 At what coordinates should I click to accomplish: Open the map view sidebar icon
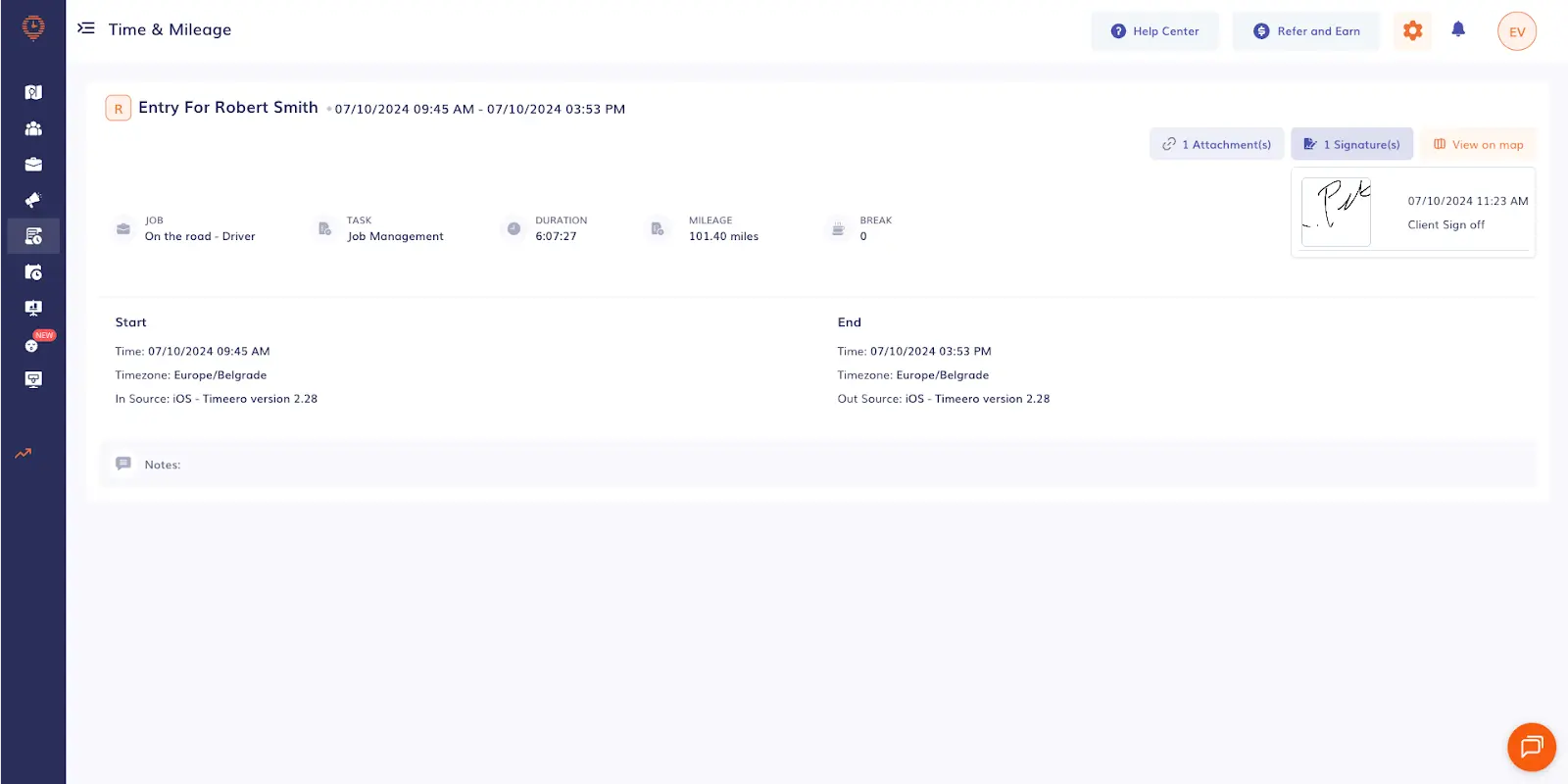33,92
